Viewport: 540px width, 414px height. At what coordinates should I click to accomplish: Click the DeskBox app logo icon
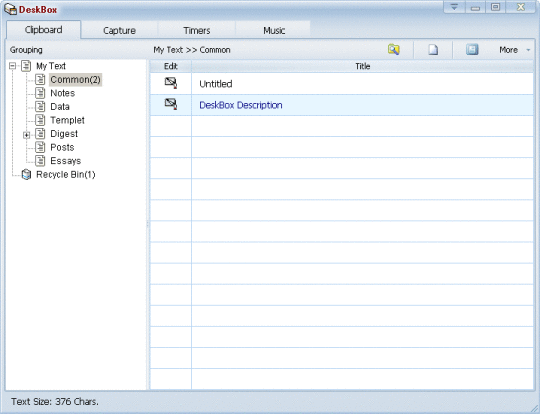pos(10,10)
